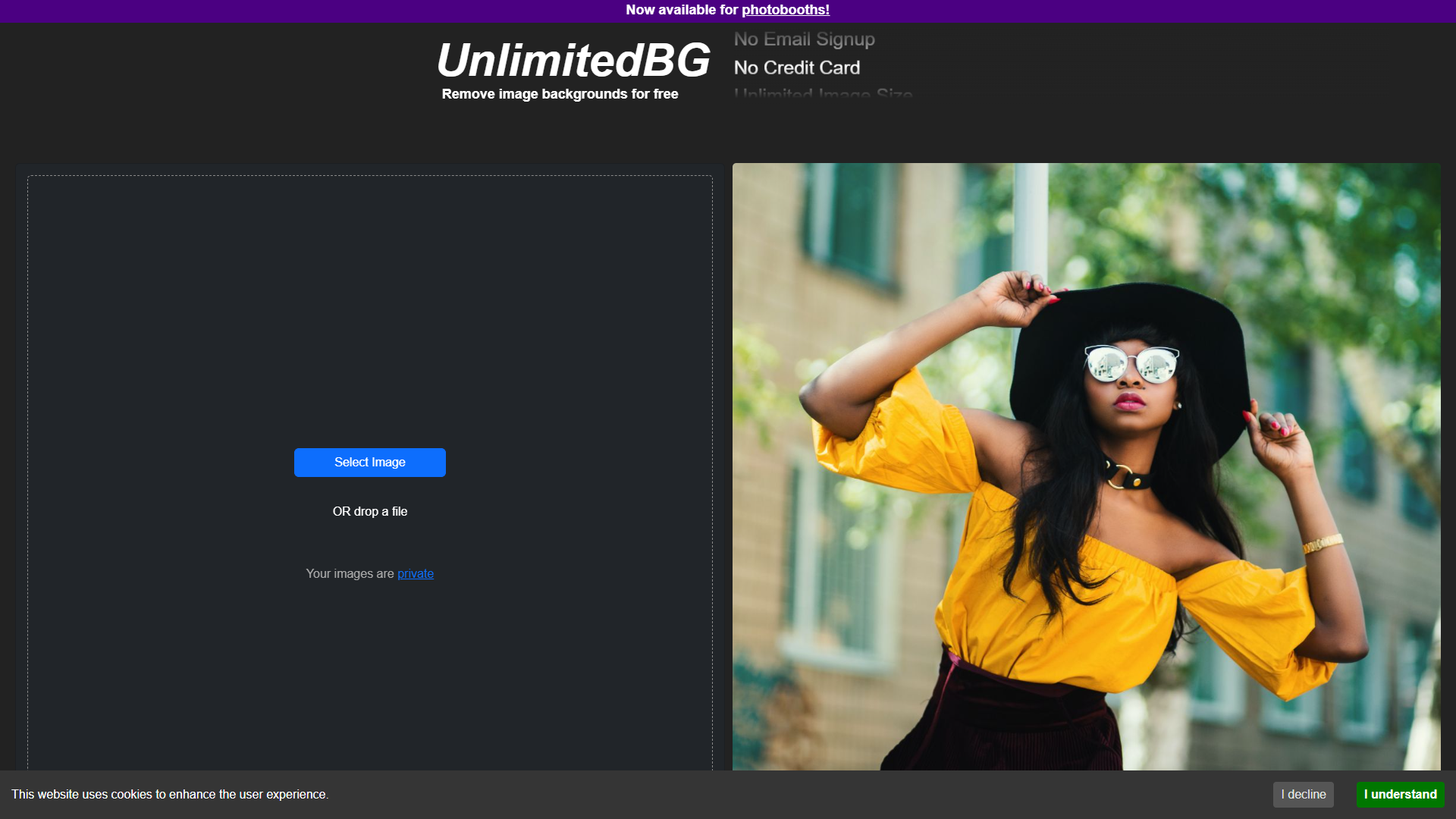Screen dimensions: 1456x819
Task: Click the 'OR drop a file' text
Action: pyautogui.click(x=370, y=512)
